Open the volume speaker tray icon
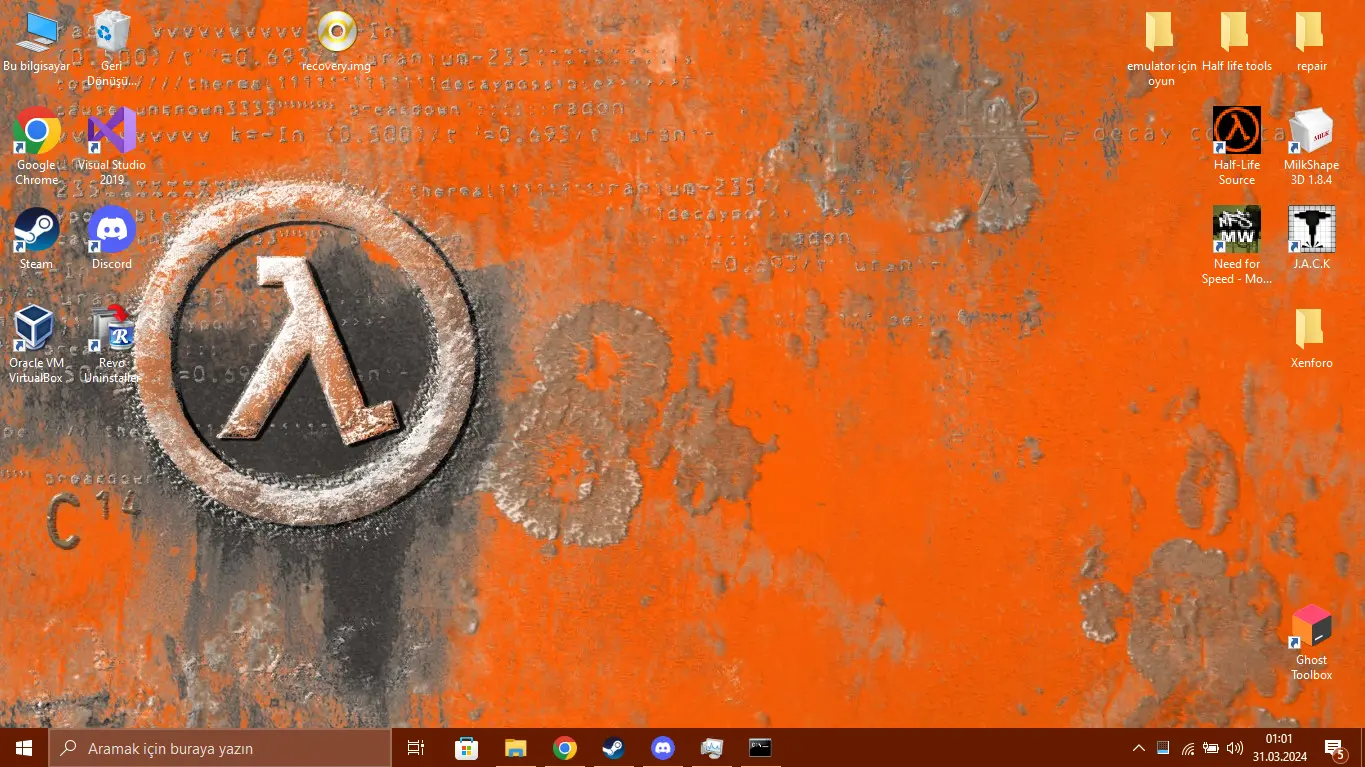1365x767 pixels. click(1234, 748)
